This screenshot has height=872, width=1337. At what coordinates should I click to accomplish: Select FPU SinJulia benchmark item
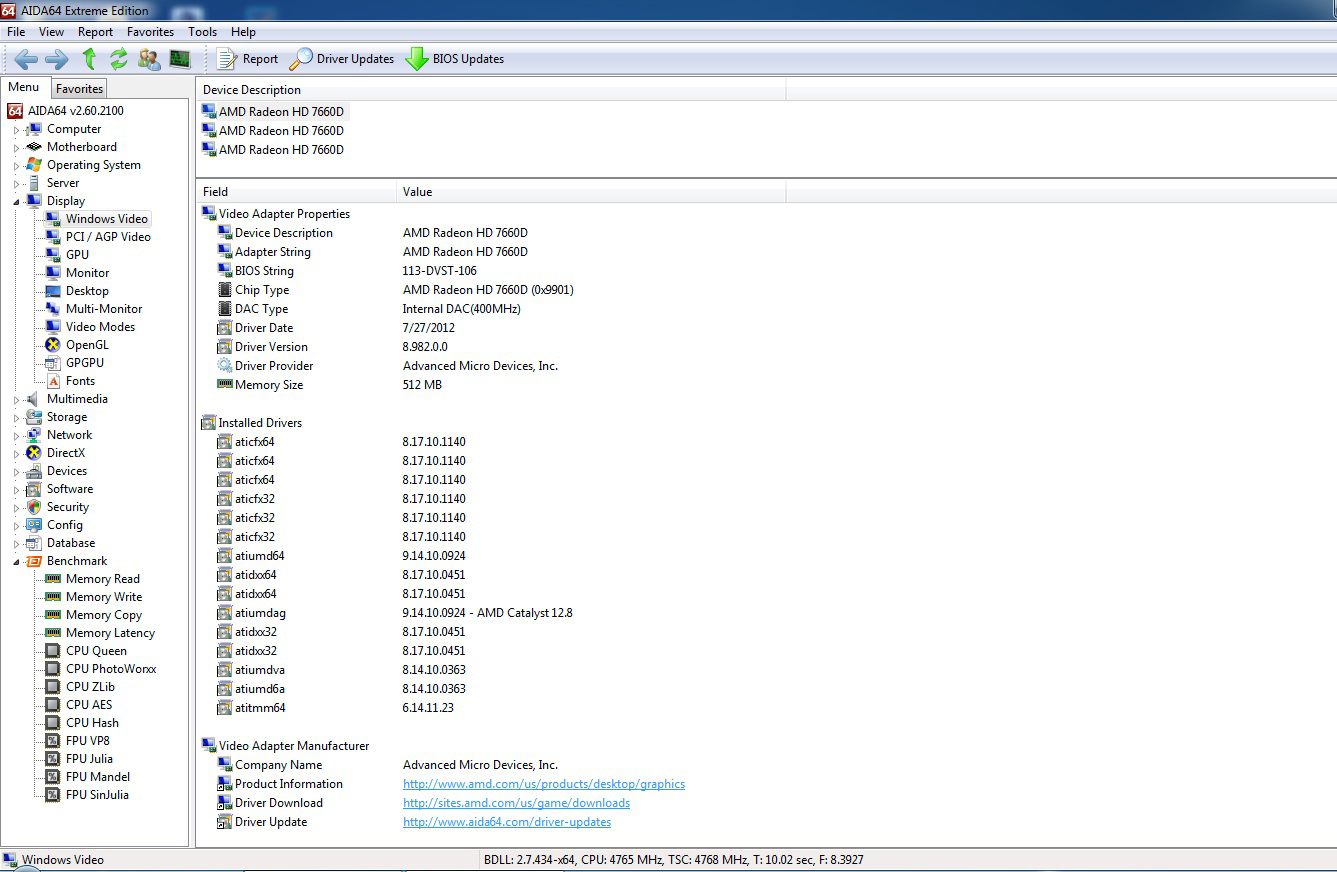(97, 795)
